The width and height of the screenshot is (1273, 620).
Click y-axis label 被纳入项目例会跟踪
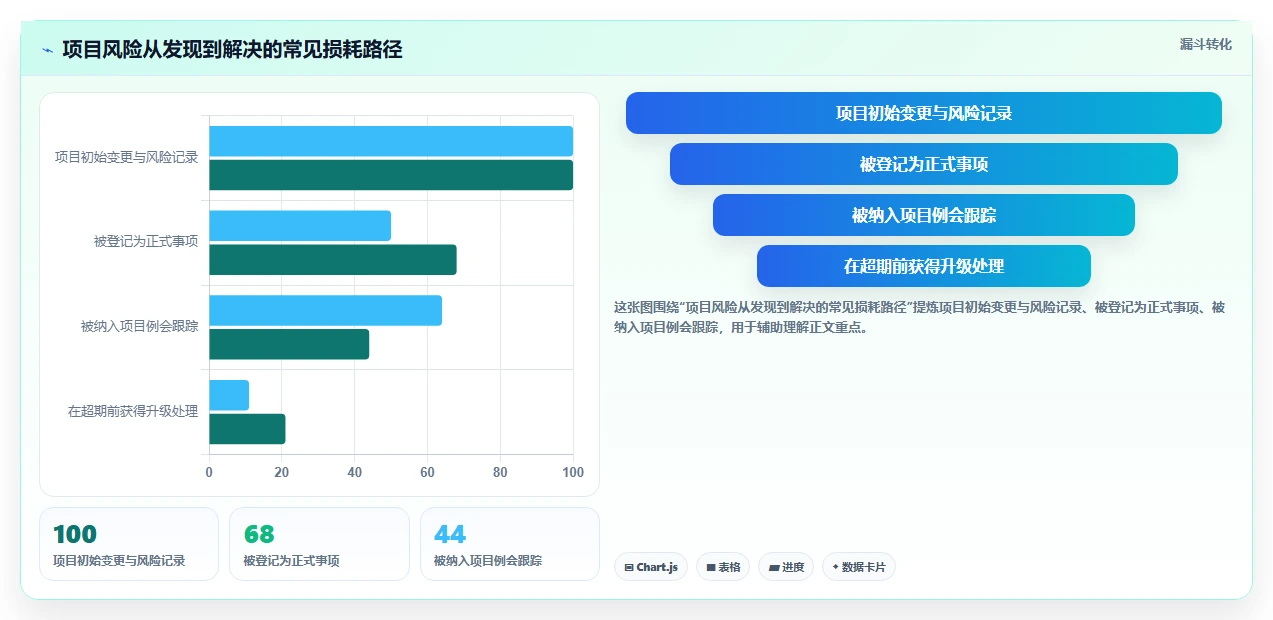pos(139,326)
